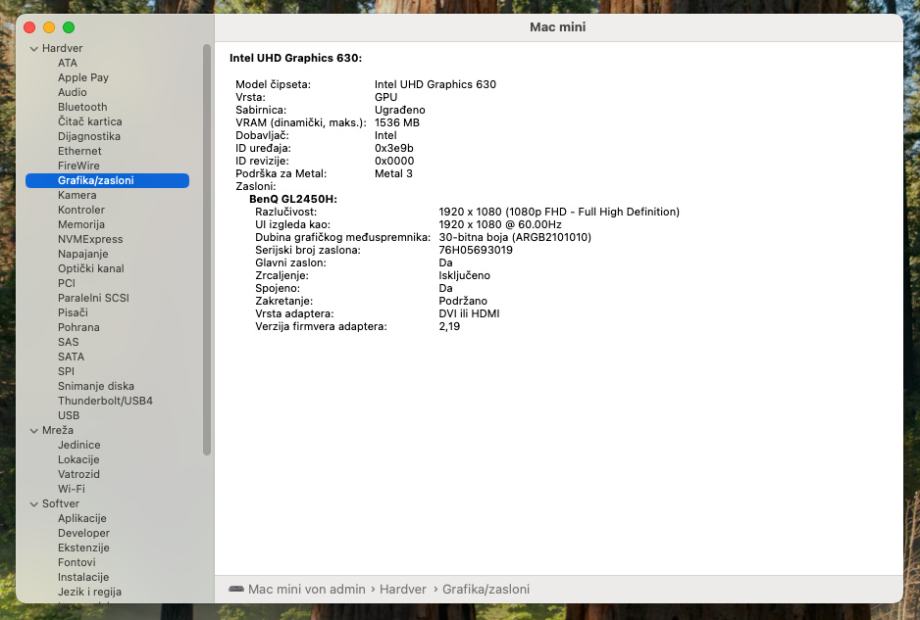Image resolution: width=920 pixels, height=620 pixels.
Task: Open Jedinice under Mreža
Action: tap(79, 445)
